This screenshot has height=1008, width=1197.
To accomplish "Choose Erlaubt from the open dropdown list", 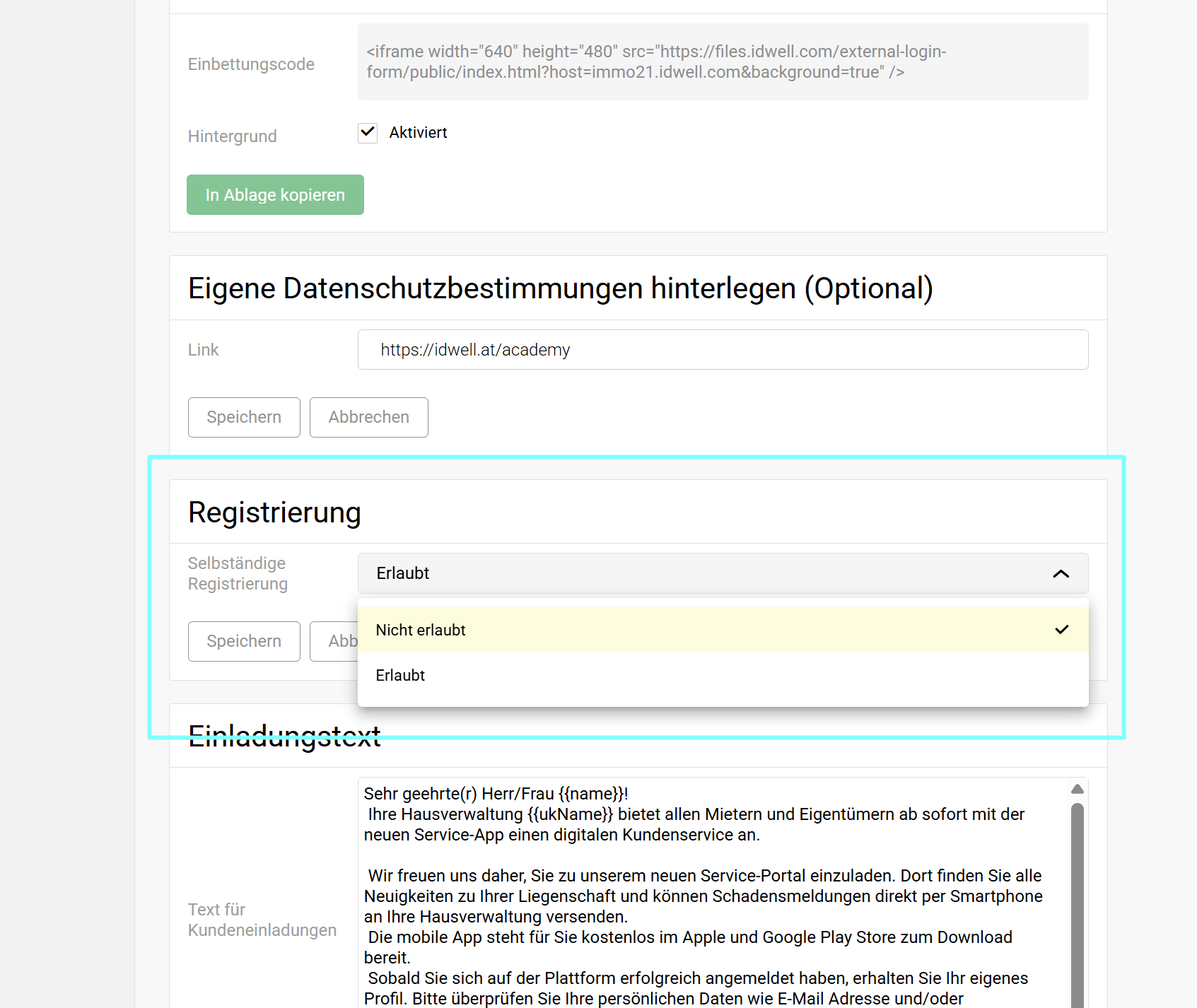I will (x=401, y=676).
